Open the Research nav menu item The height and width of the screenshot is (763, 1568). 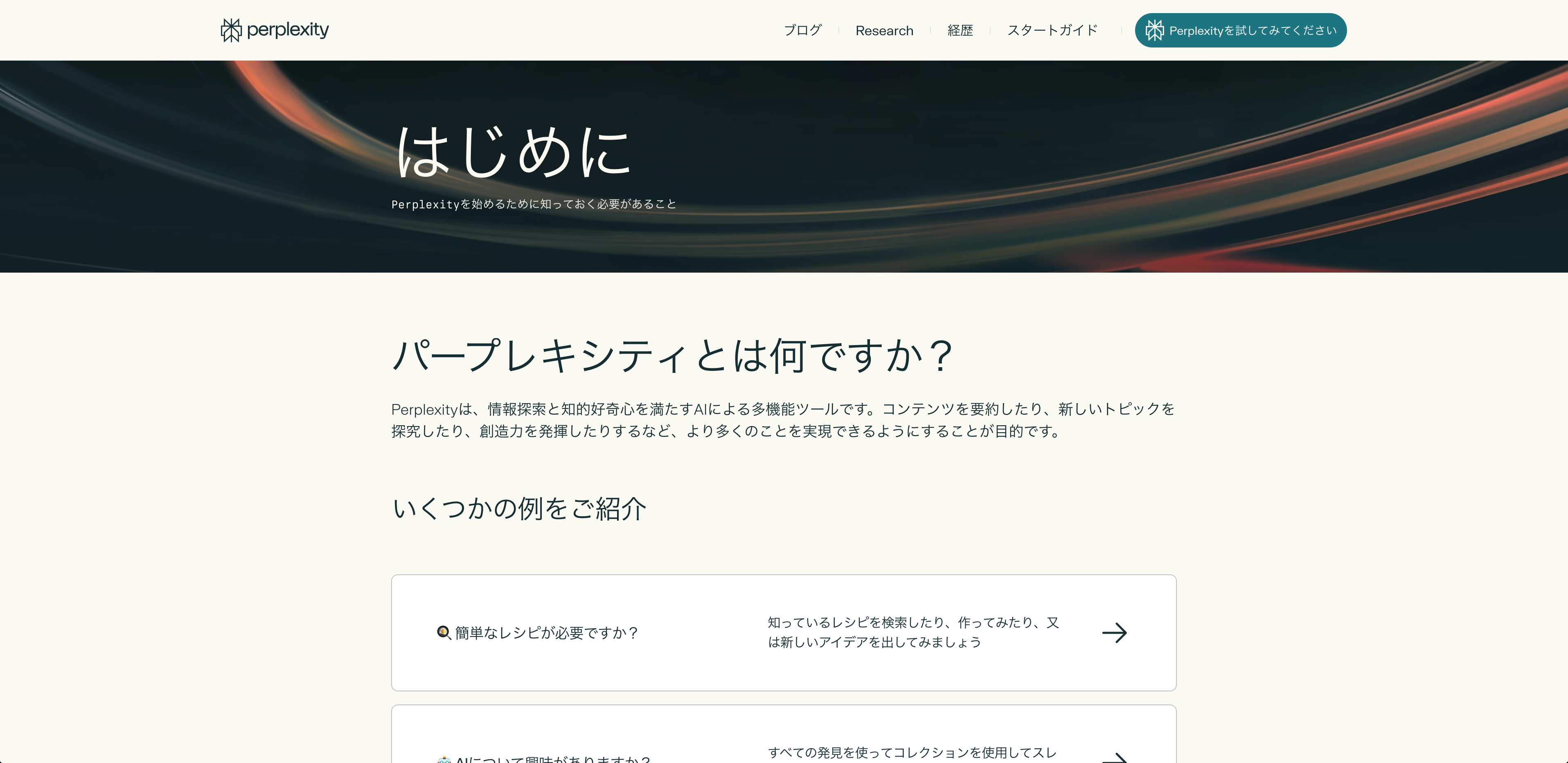[884, 30]
